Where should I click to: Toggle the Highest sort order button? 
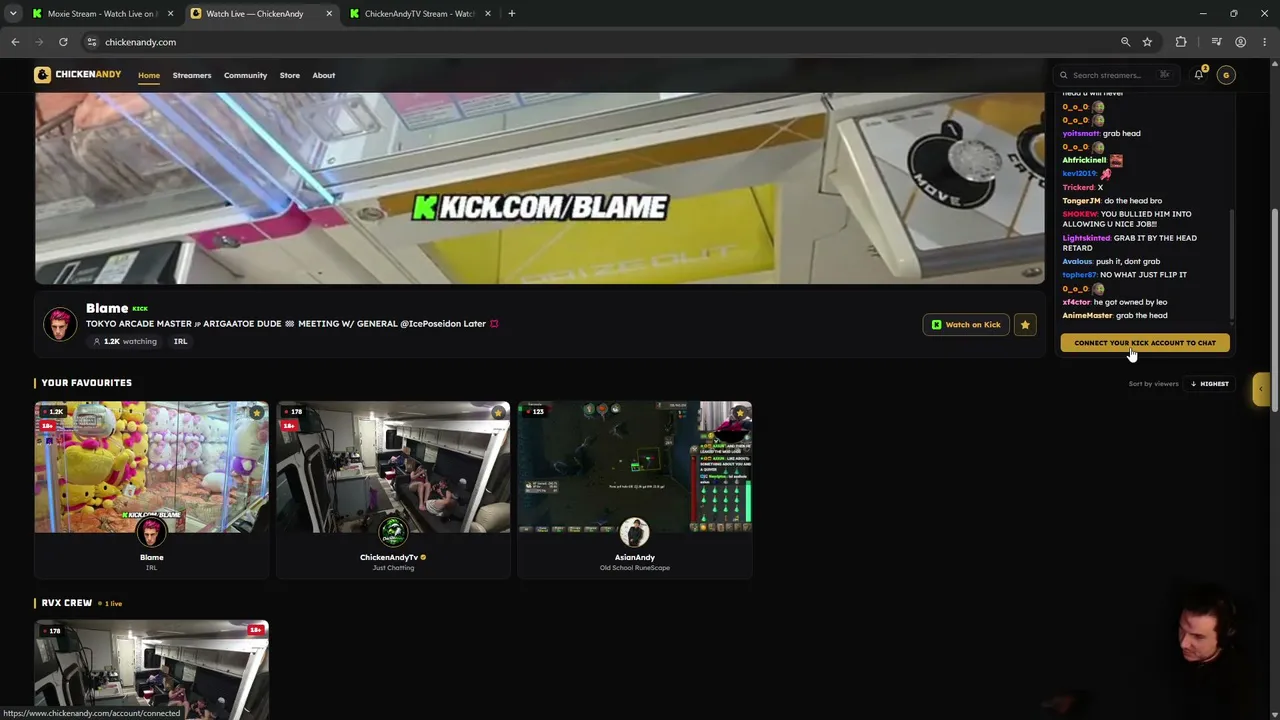(x=1210, y=384)
